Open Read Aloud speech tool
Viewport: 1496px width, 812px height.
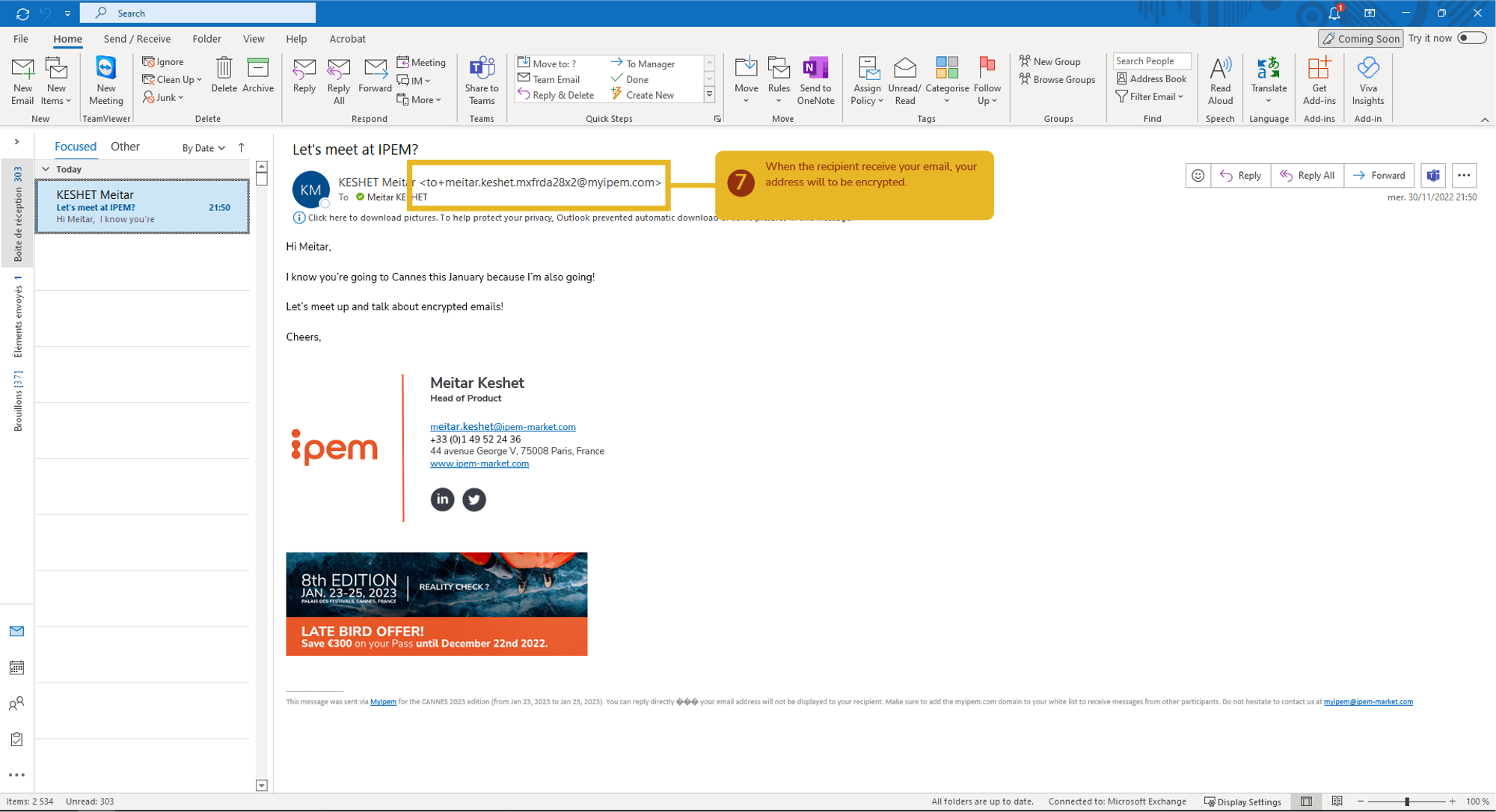tap(1220, 81)
